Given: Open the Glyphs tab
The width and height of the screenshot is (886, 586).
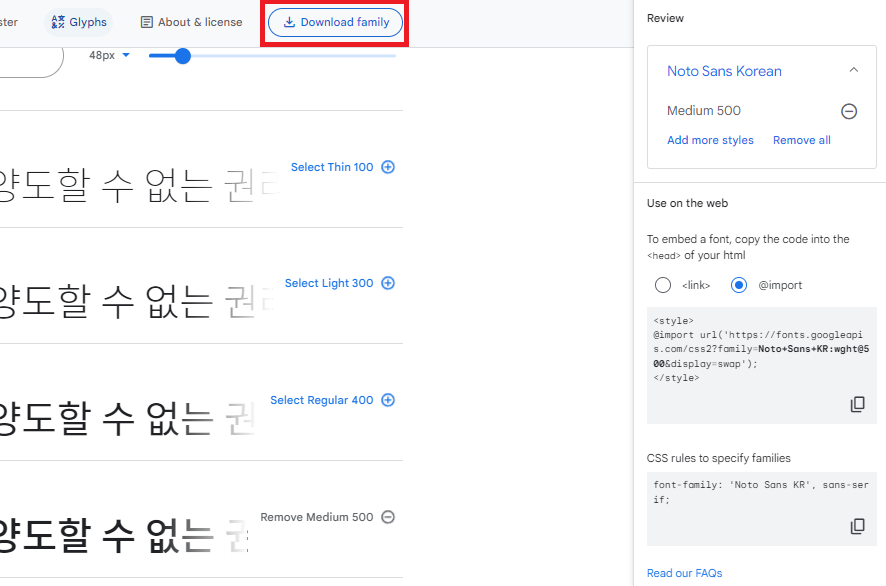Looking at the screenshot, I should (x=79, y=22).
